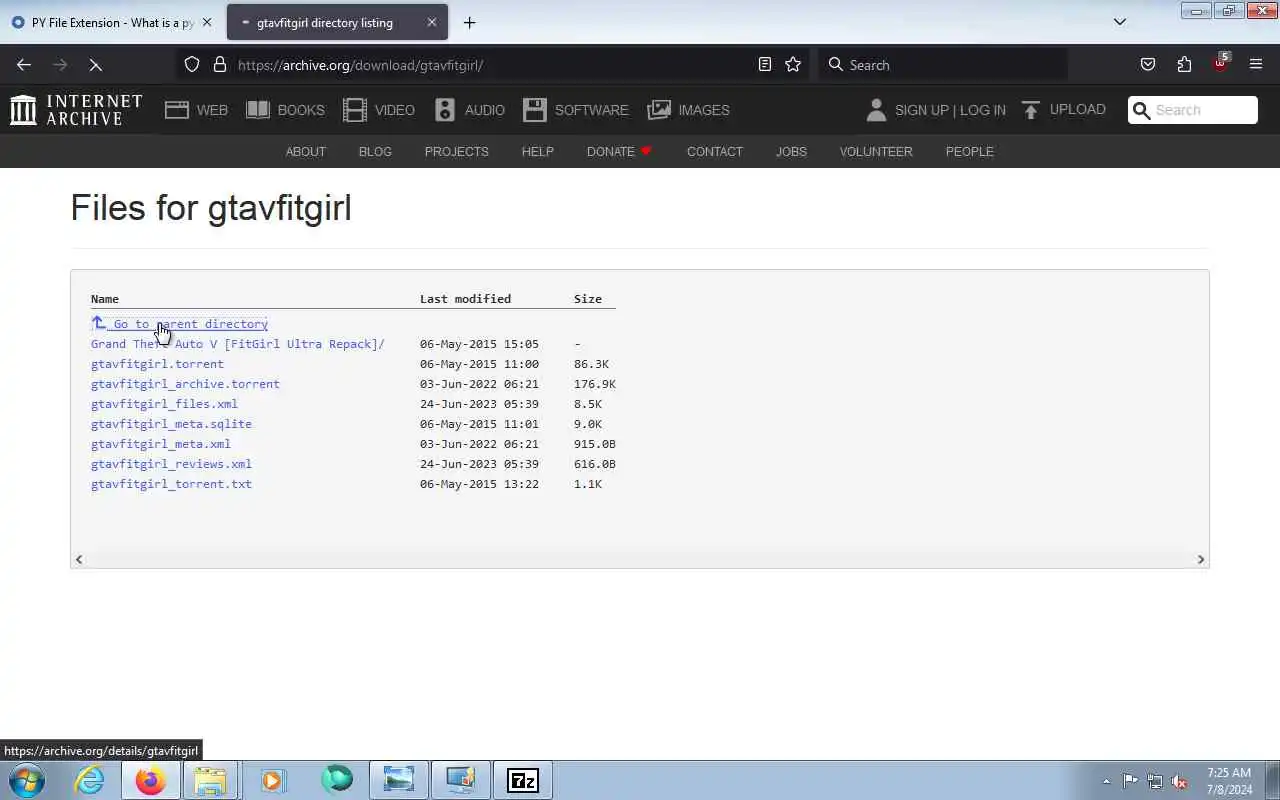
Task: Expand the list all tabs dropdown
Action: [1120, 22]
